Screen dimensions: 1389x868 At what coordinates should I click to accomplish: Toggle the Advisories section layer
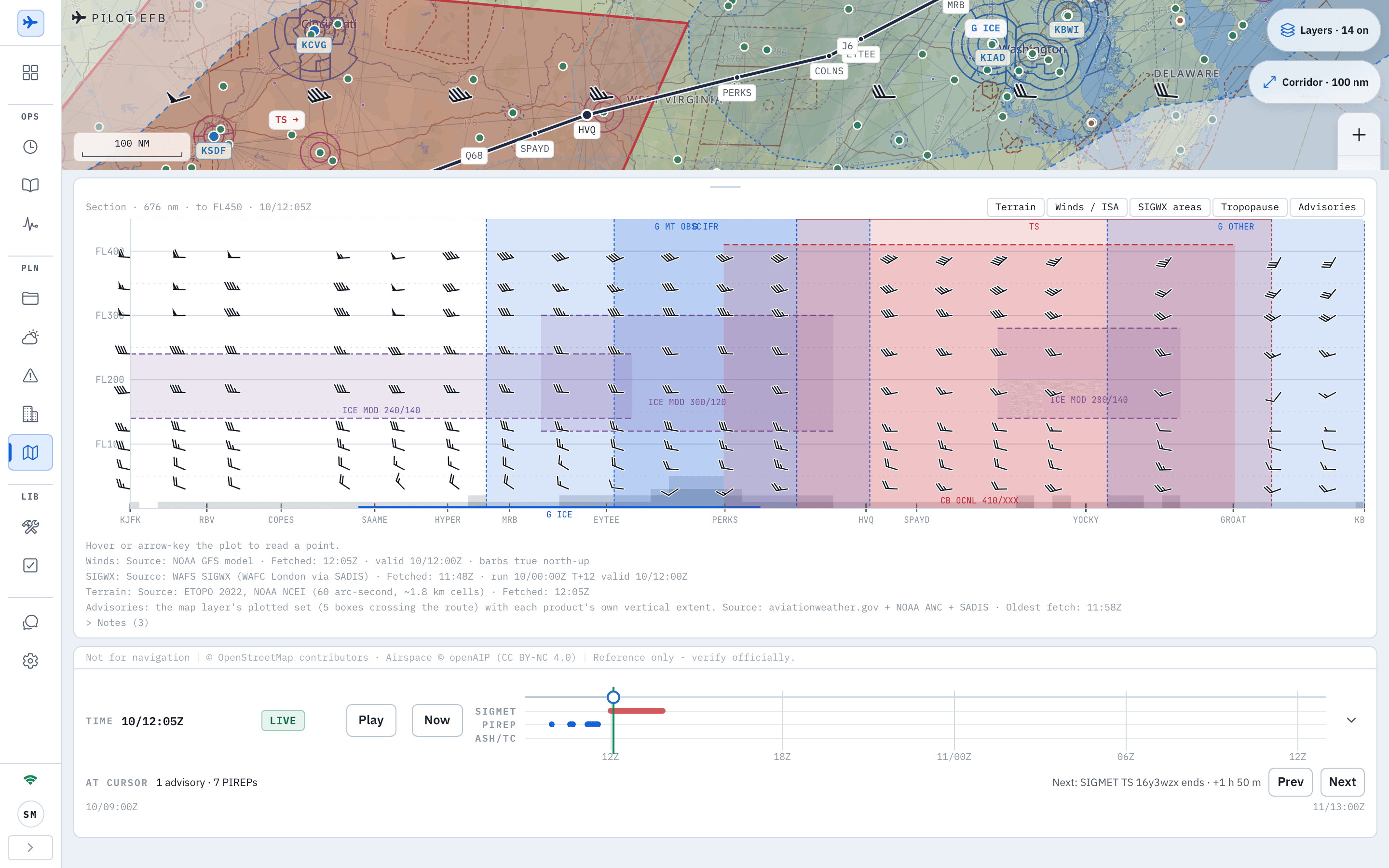click(x=1326, y=207)
